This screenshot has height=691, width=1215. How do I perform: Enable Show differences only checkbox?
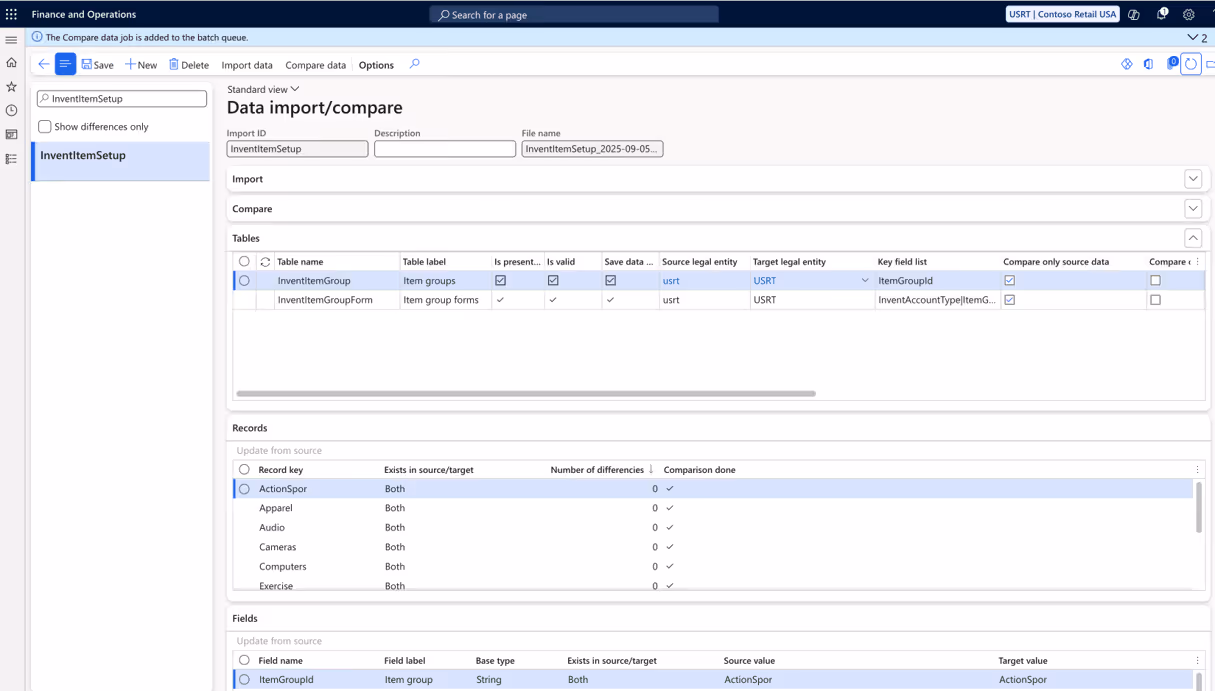pos(45,127)
